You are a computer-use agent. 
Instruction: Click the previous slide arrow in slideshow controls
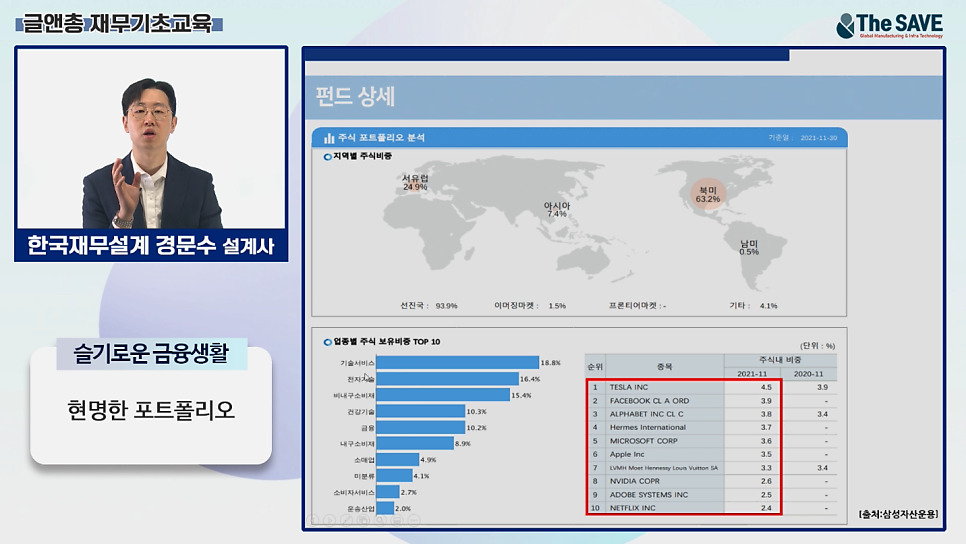(x=314, y=521)
